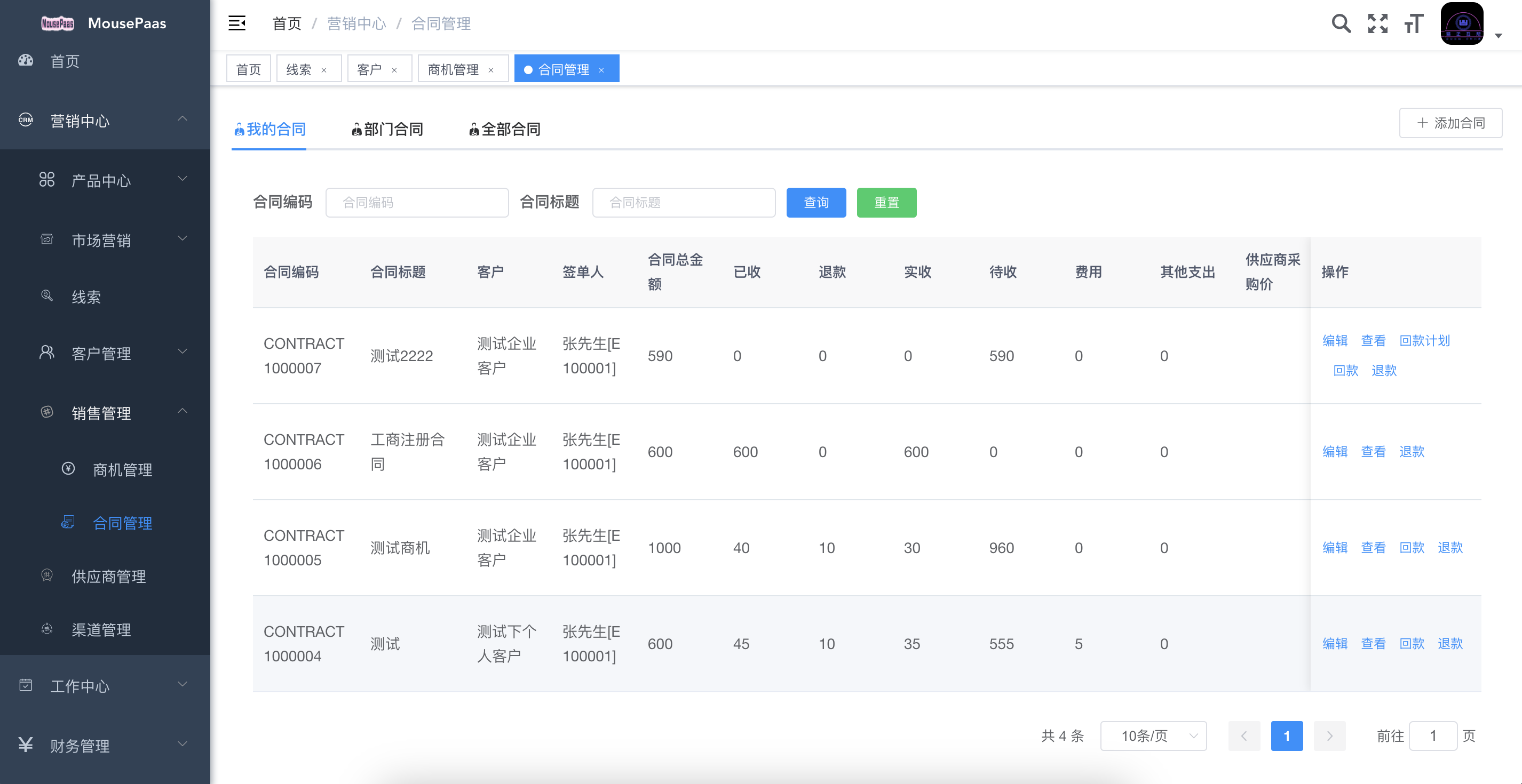Screen dimensions: 1522x784
Task: Focus the 合同编码 search input
Action: 417,203
